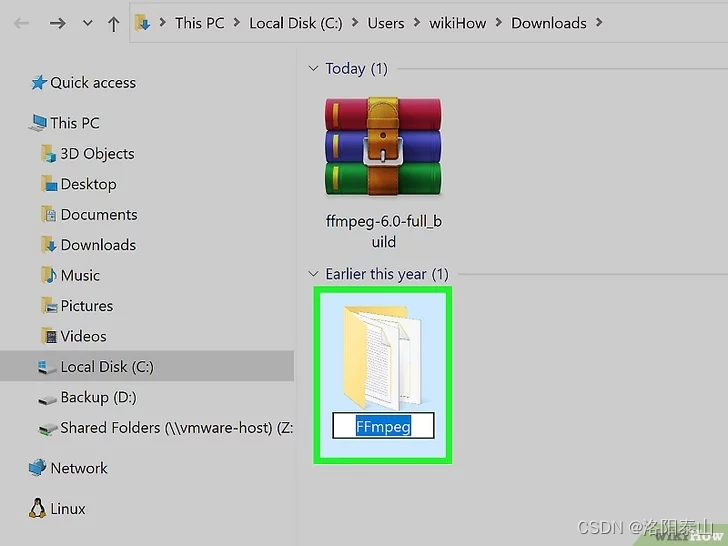Expand the chevron after wikiHow breadcrumb
728x546 pixels.
click(x=498, y=22)
